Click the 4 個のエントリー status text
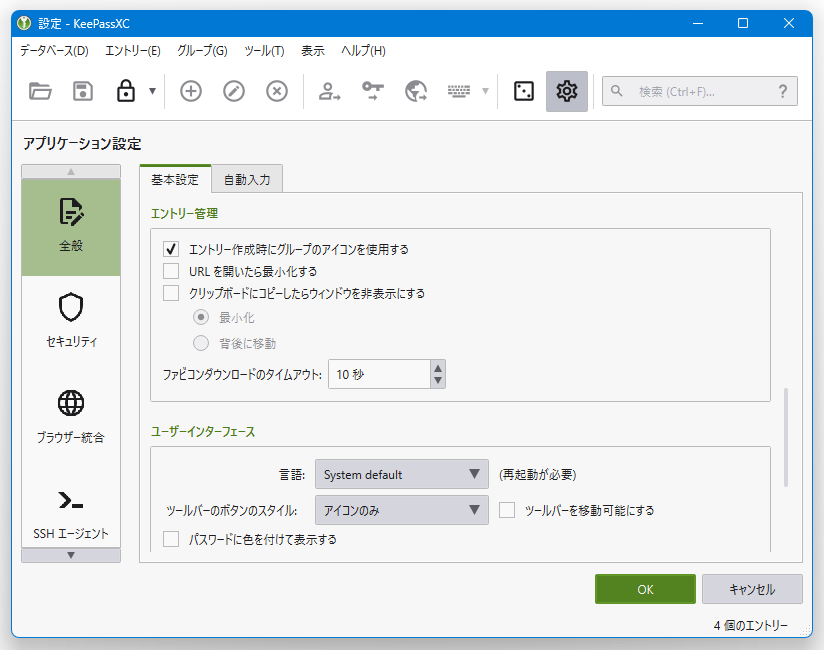The height and width of the screenshot is (650, 824). [750, 625]
